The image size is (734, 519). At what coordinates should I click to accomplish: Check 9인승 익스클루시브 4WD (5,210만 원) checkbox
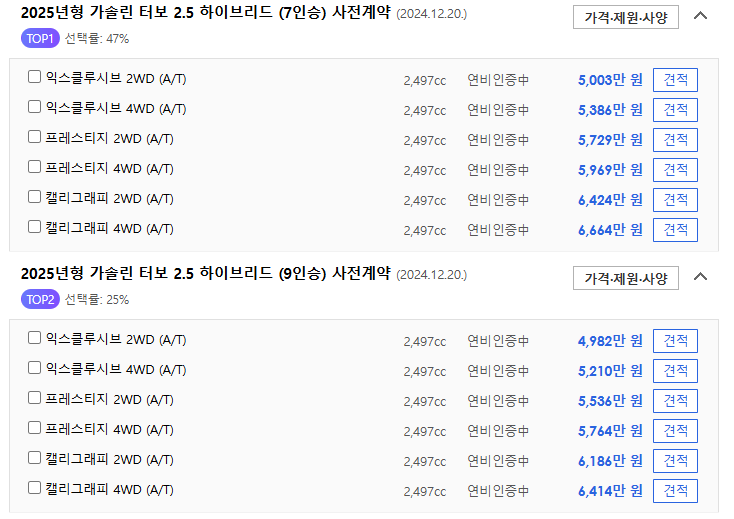(x=34, y=368)
